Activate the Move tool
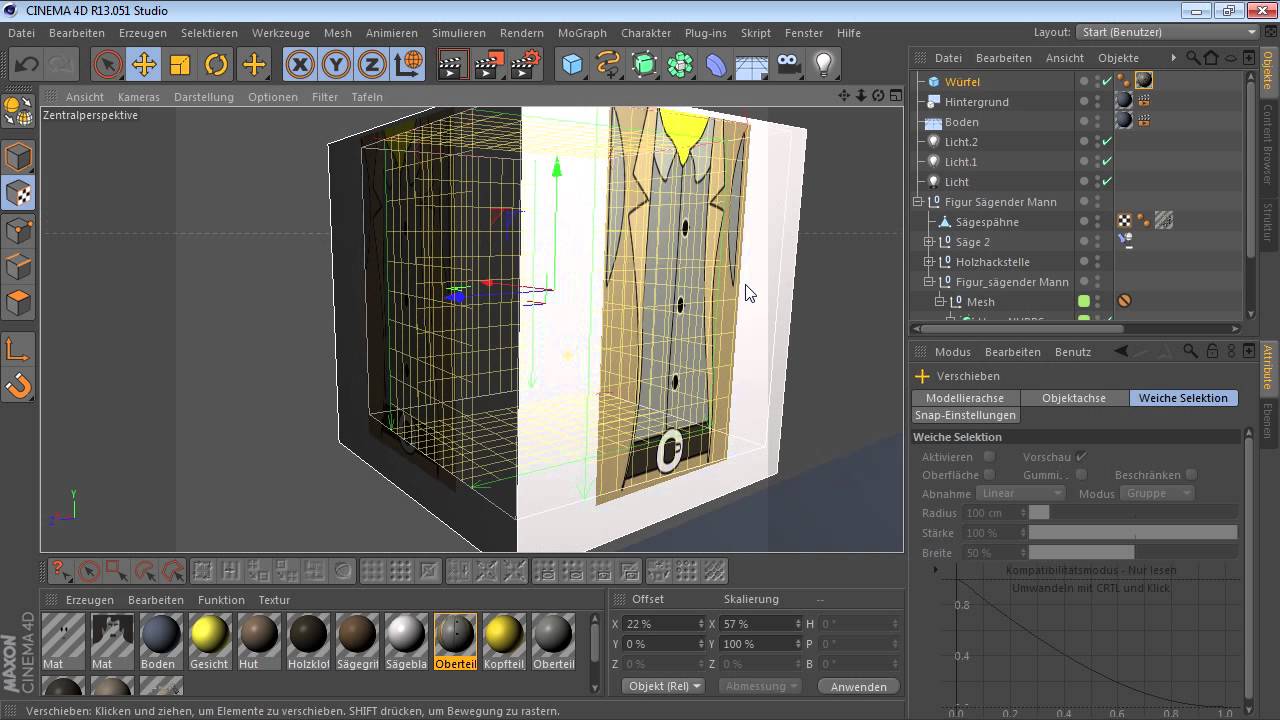 [144, 65]
